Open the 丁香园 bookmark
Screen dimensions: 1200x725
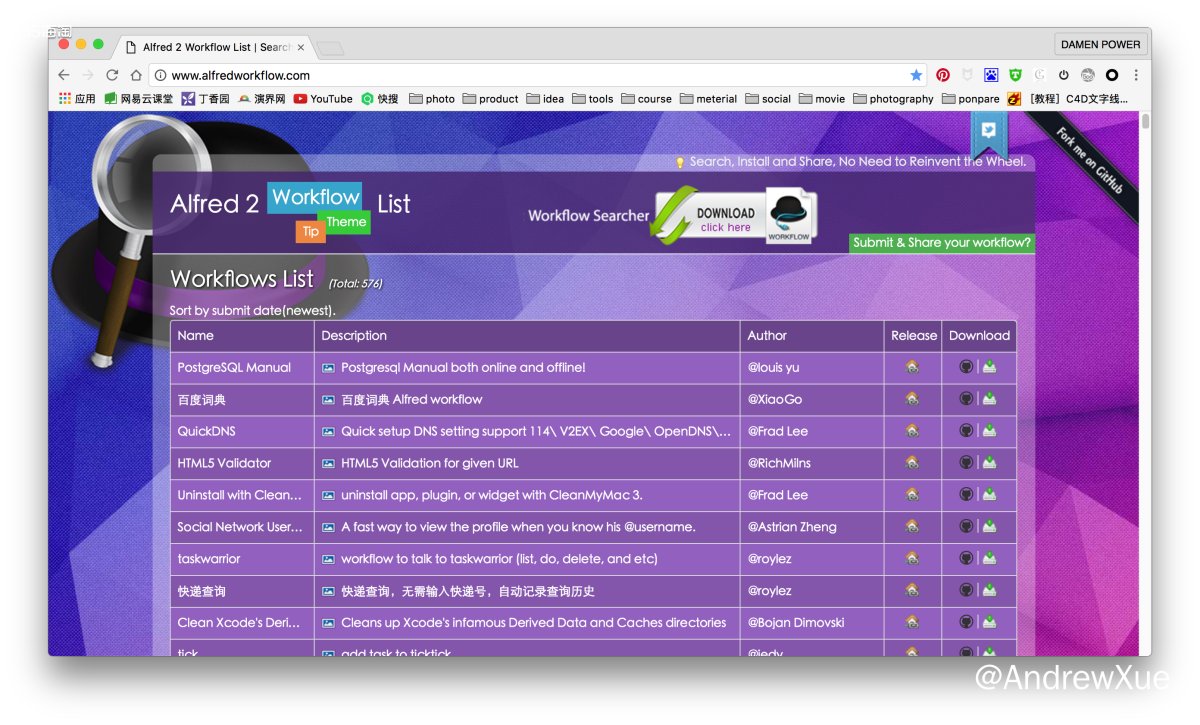coord(205,99)
